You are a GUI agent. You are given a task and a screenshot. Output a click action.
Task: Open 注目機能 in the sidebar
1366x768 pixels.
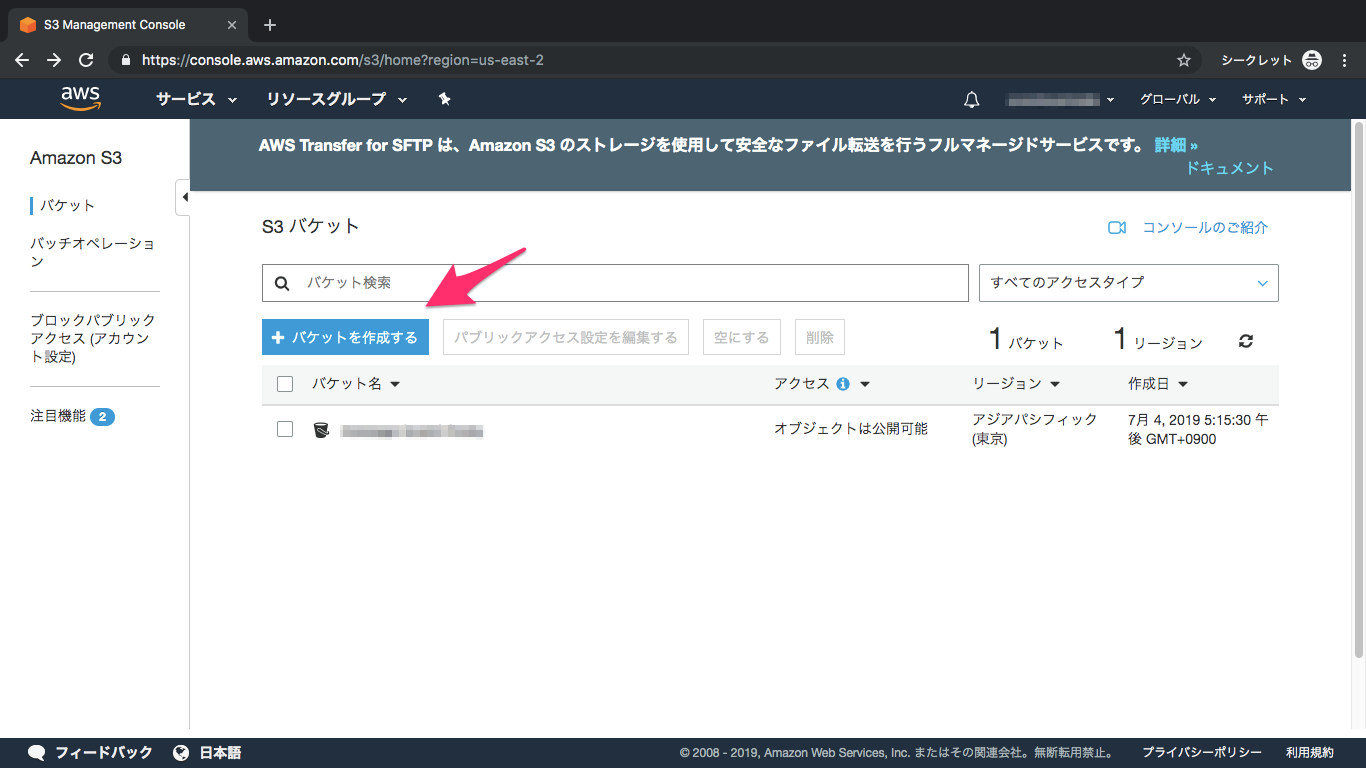click(x=58, y=416)
